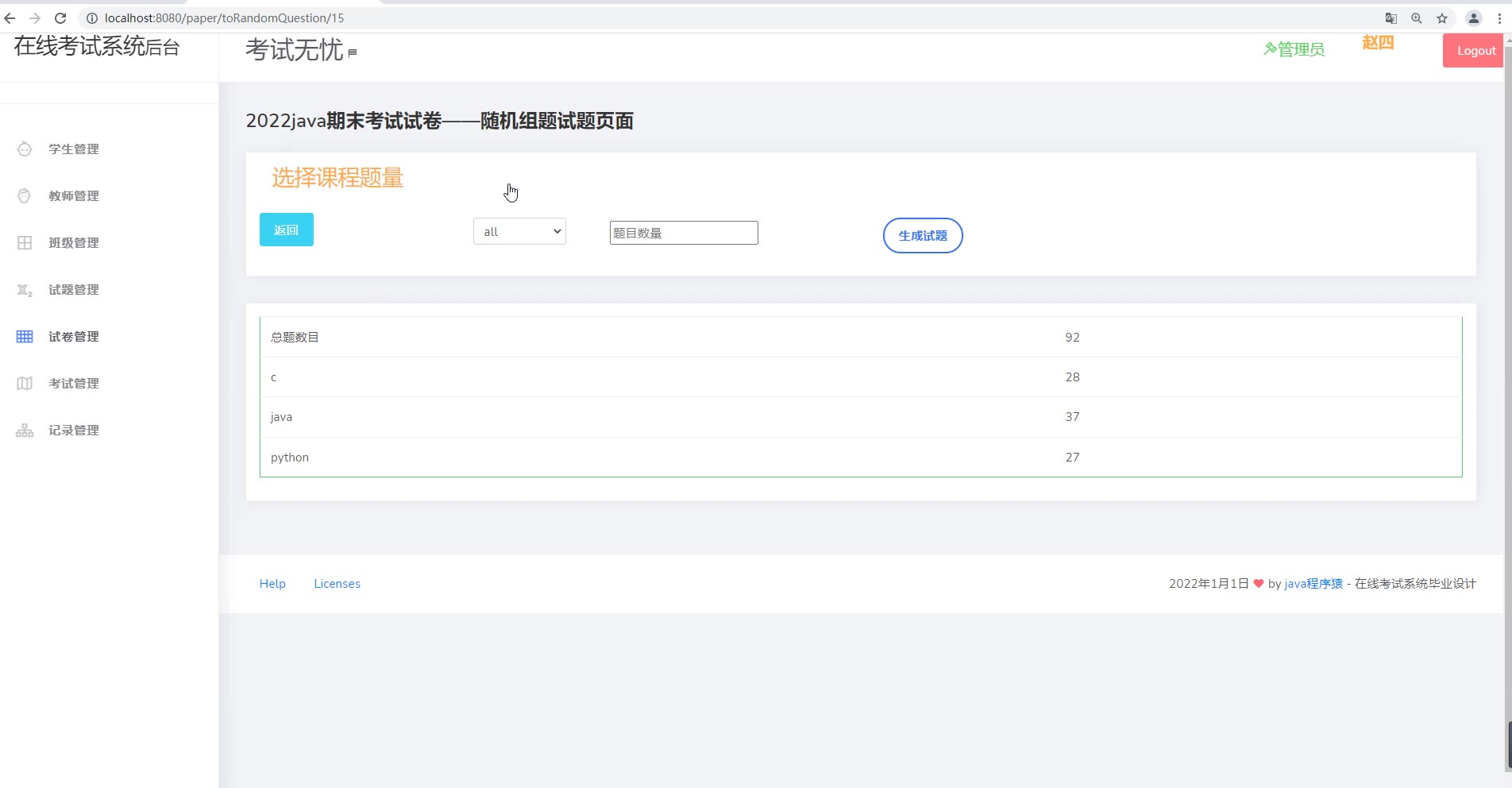1512x788 pixels.
Task: Click the browser forward arrow
Action: tap(35, 17)
